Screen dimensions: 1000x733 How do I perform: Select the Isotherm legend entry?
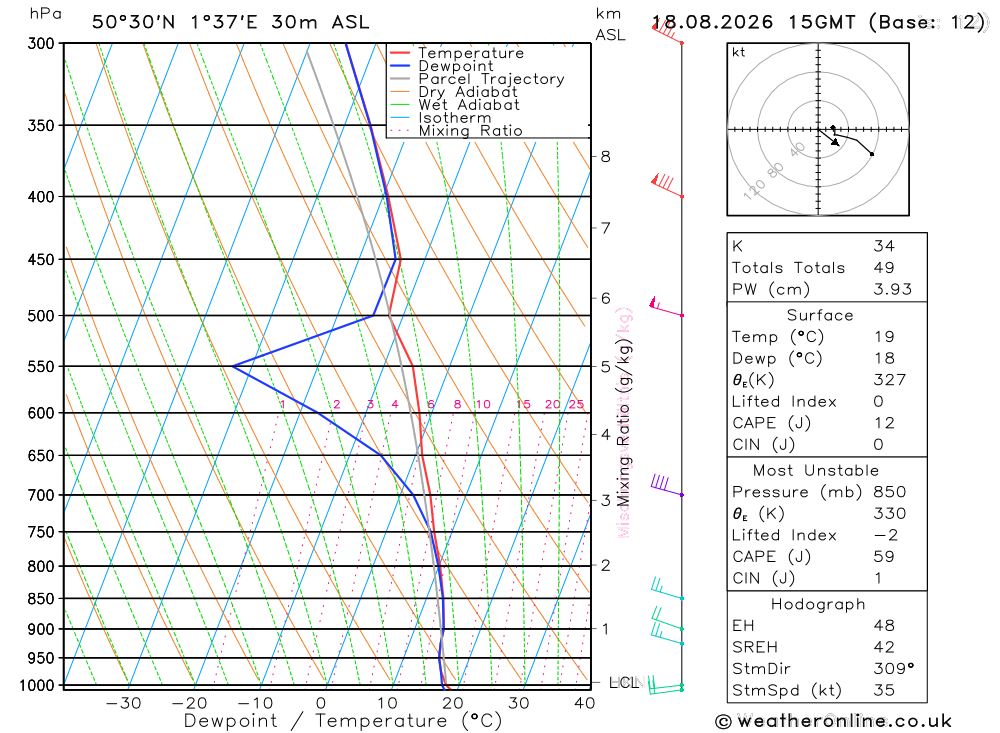pyautogui.click(x=455, y=118)
